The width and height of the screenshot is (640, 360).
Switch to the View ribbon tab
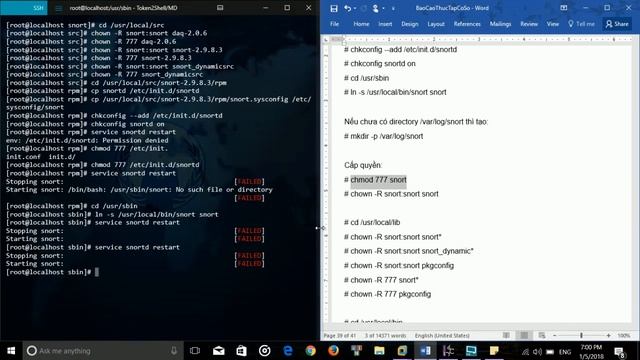click(x=553, y=24)
